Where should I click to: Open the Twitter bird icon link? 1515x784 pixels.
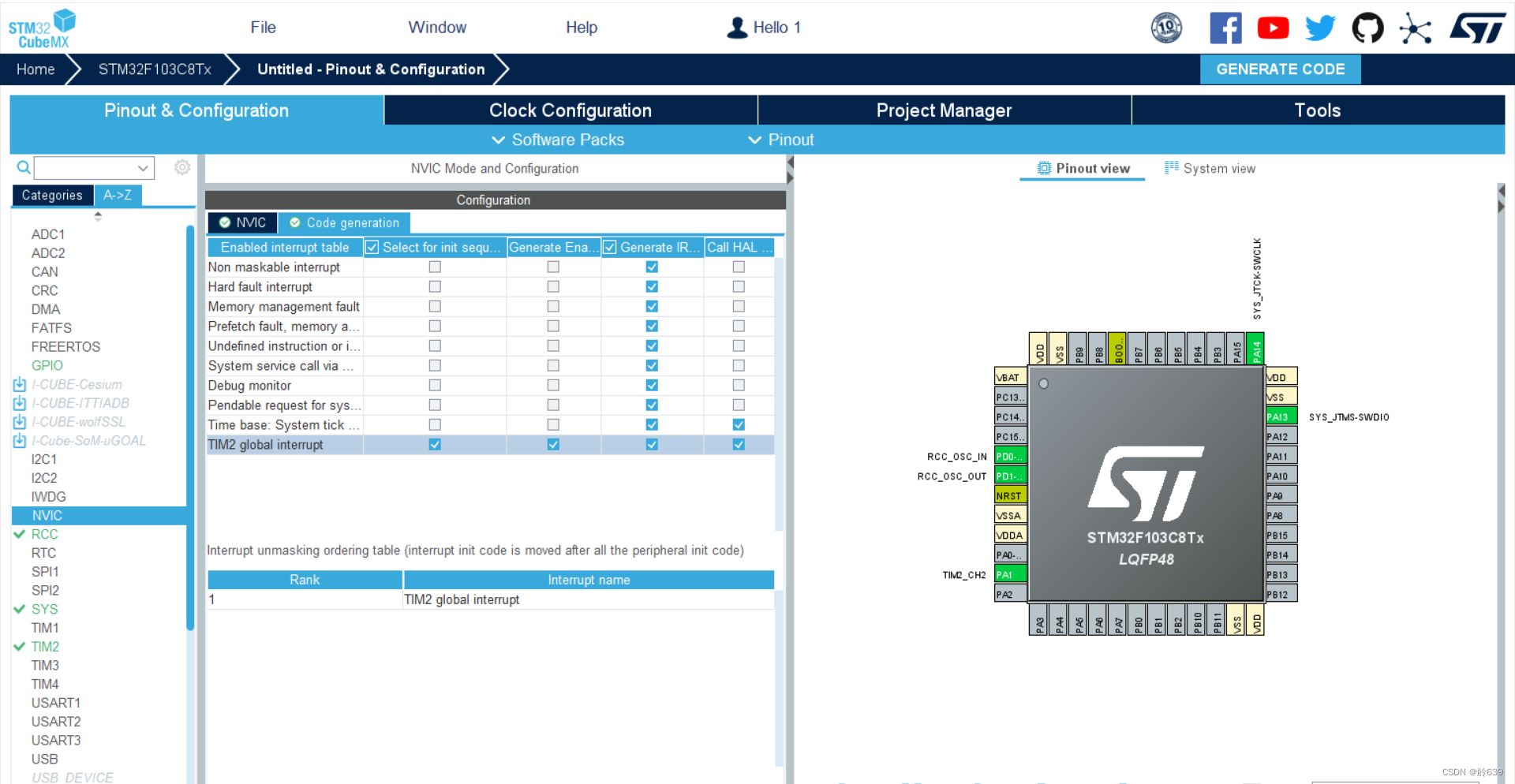point(1320,28)
